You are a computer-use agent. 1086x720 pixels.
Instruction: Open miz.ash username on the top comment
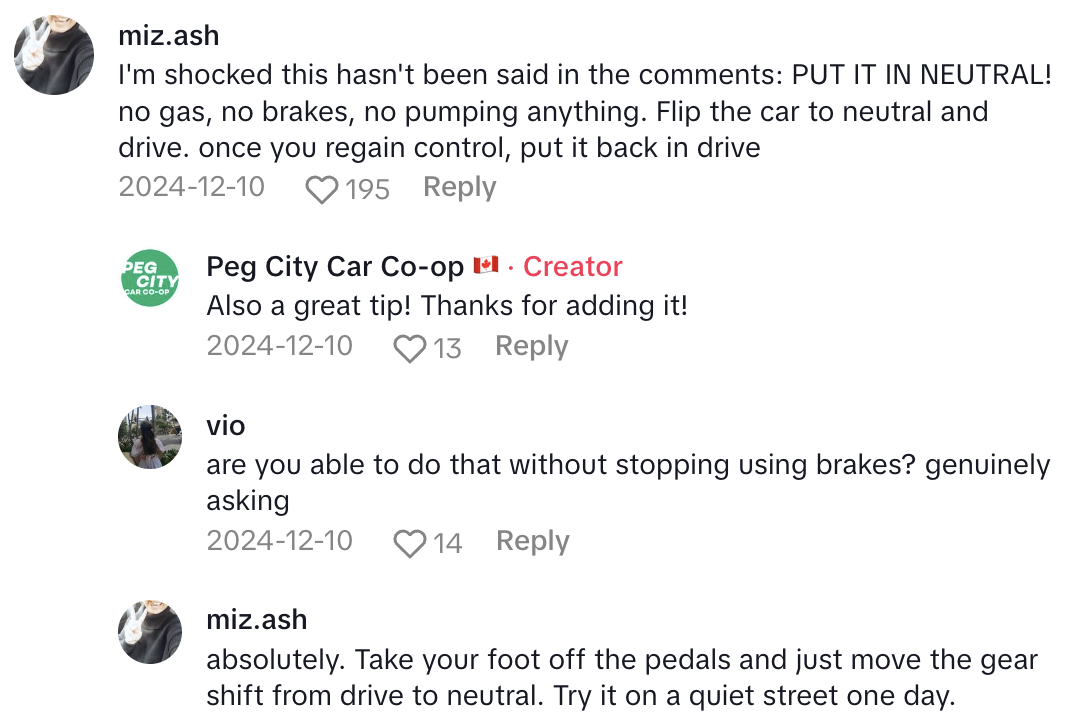tap(168, 36)
